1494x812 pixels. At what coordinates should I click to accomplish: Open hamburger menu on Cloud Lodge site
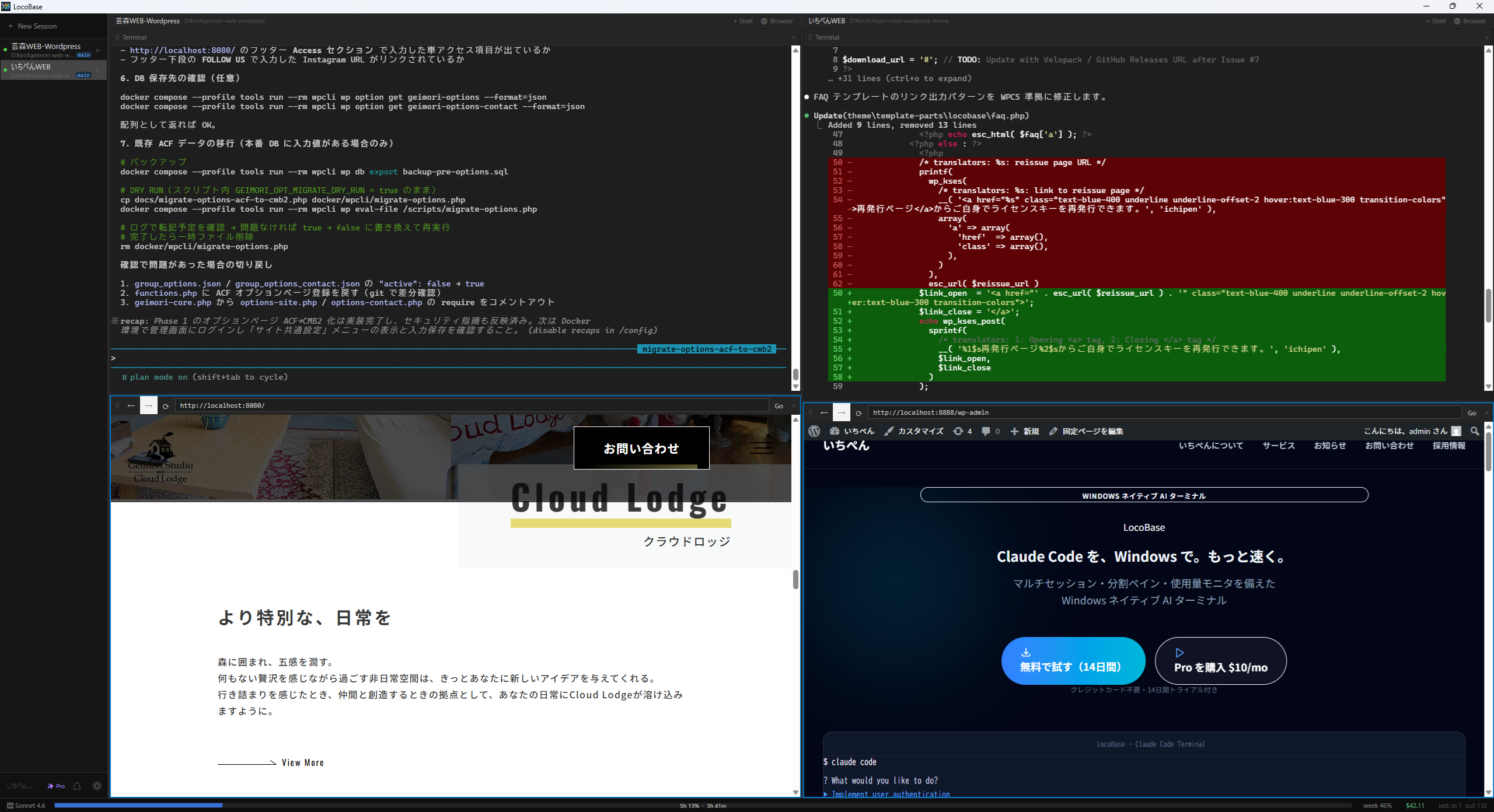762,448
